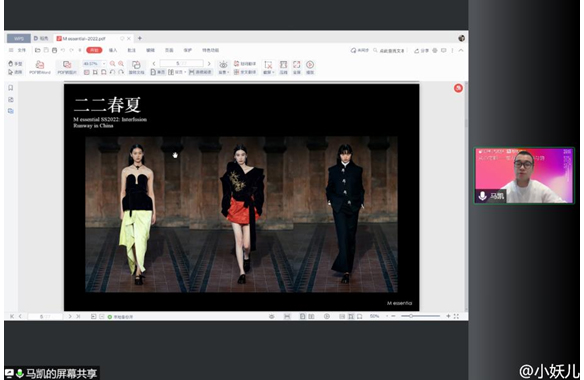Open the 特色功能 ribbon tab
584x380 pixels.
tap(210, 50)
